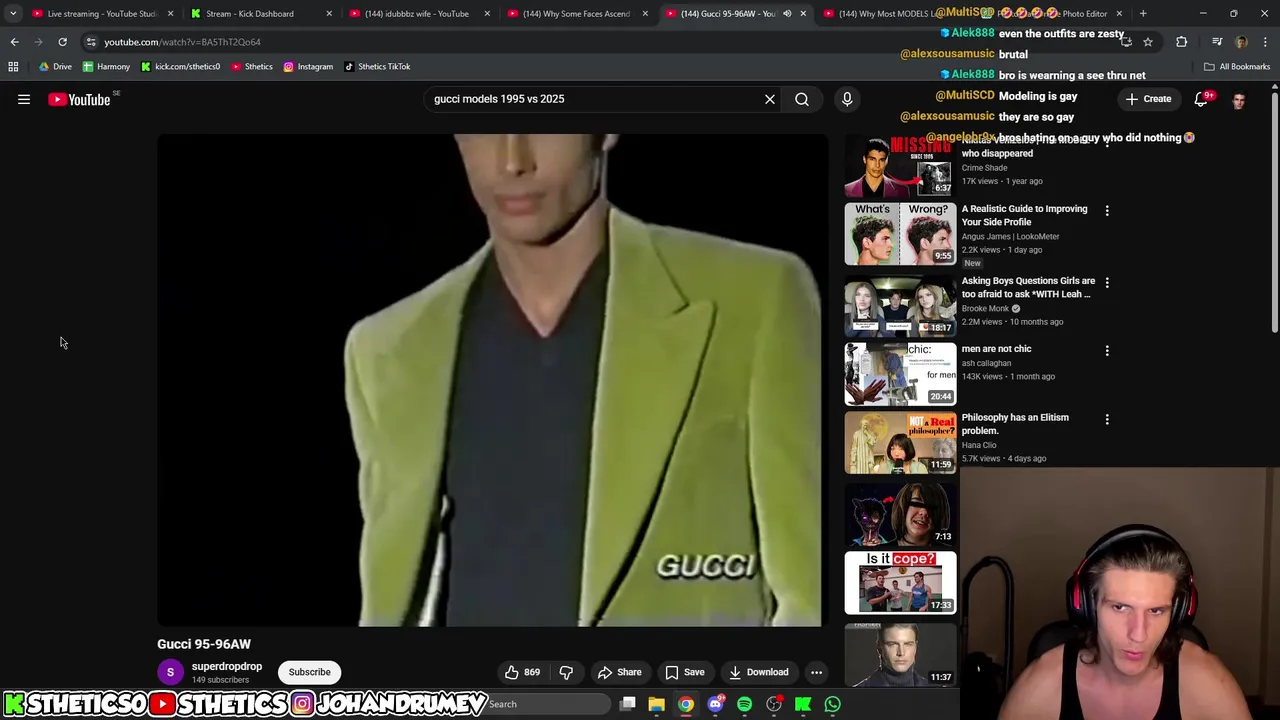Open the Instagram bookmark
Image resolution: width=1280 pixels, height=720 pixels.
pyautogui.click(x=308, y=67)
